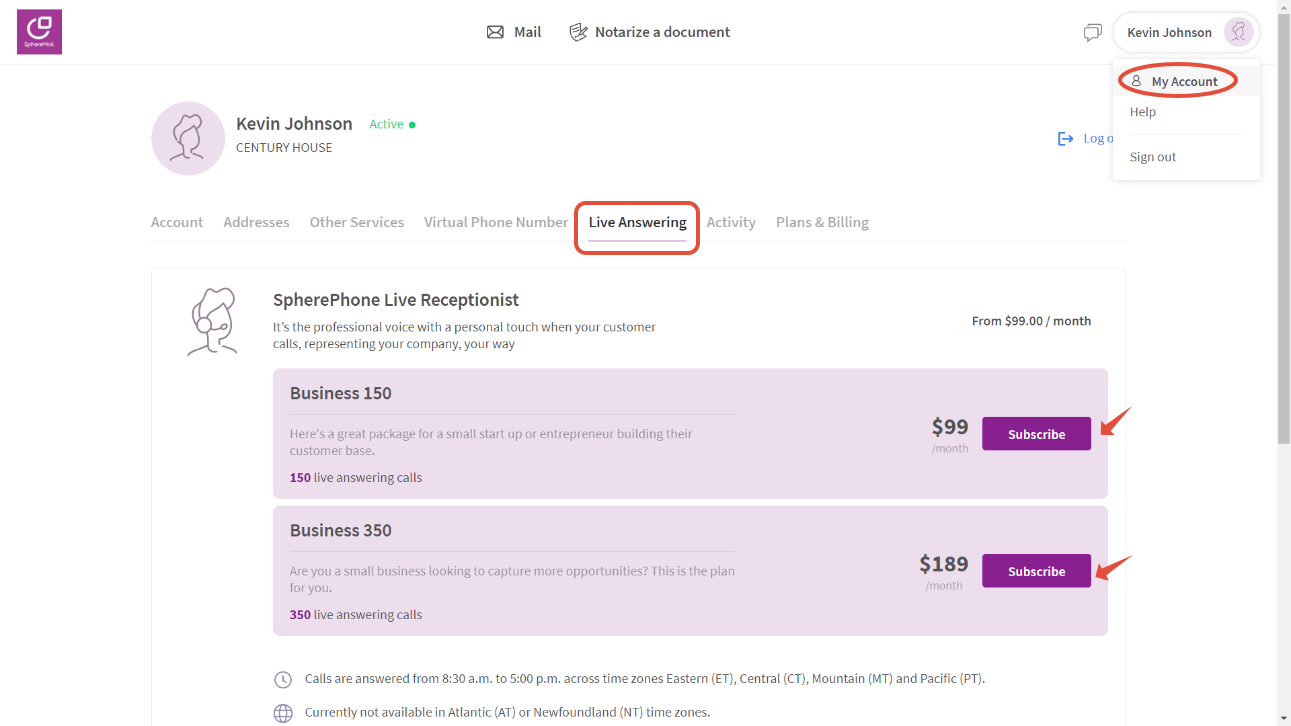This screenshot has width=1291, height=726.
Task: Click the page vertical scrollbar thumb
Action: [x=1283, y=229]
